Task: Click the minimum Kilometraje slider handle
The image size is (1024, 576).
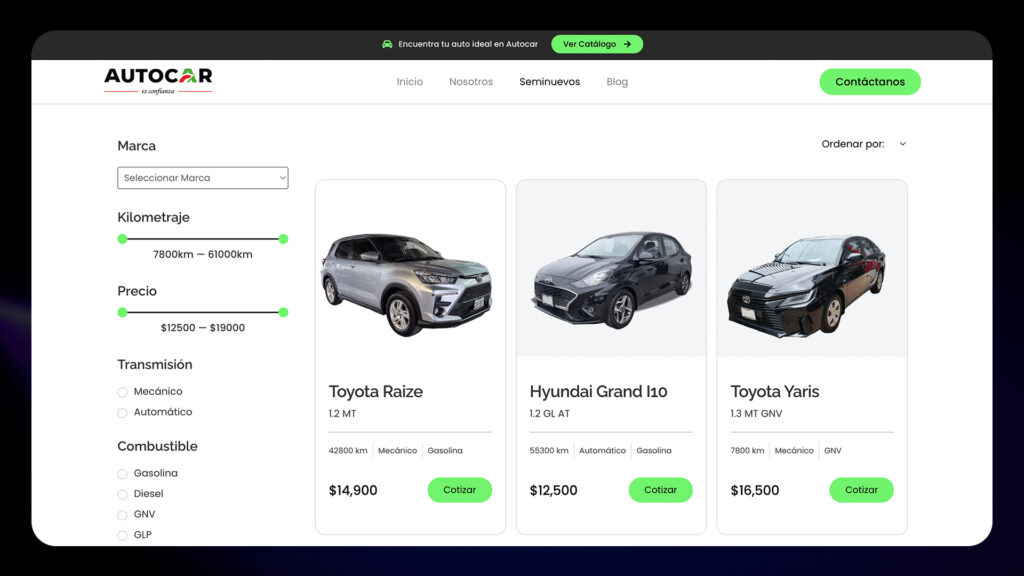Action: tap(122, 239)
